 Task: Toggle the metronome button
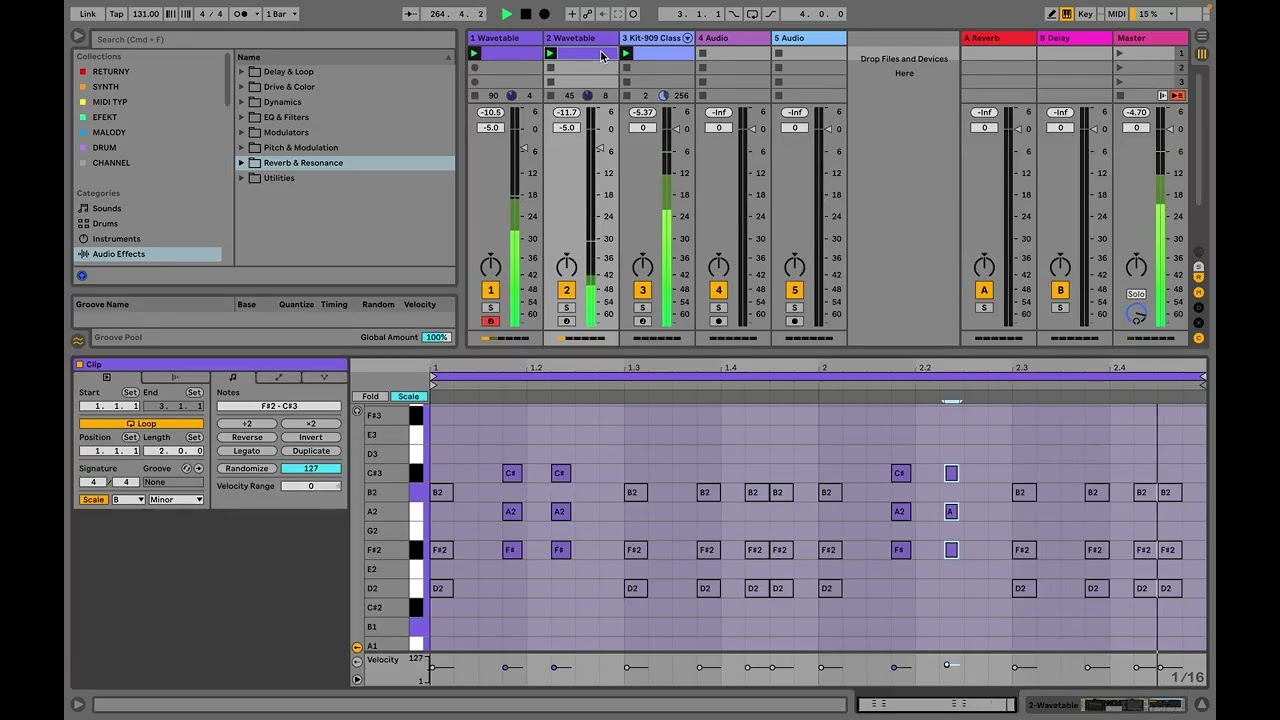click(x=243, y=14)
